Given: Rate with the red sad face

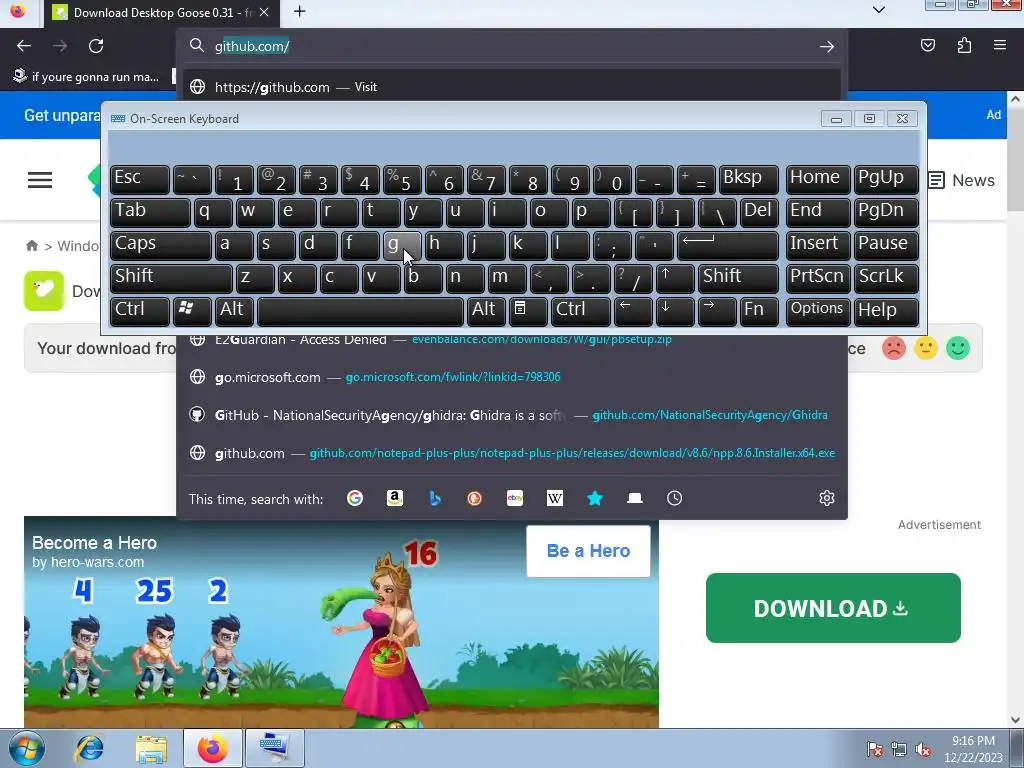Looking at the screenshot, I should [893, 349].
